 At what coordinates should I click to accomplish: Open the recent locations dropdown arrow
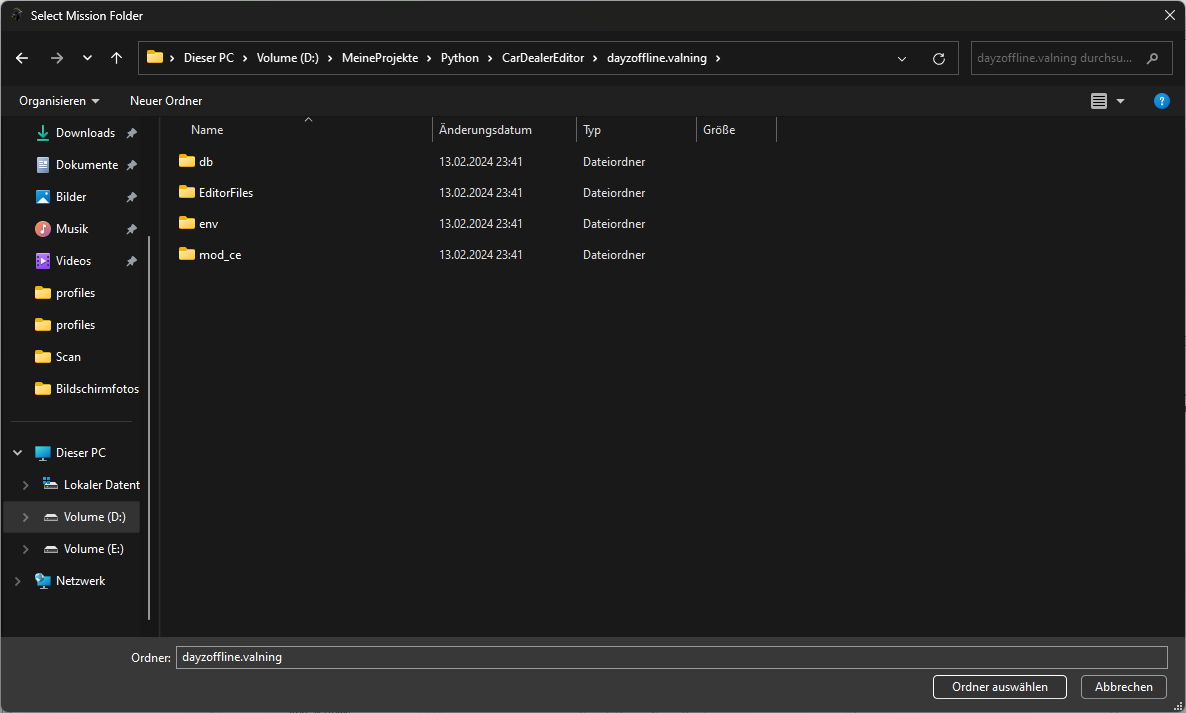(x=87, y=58)
